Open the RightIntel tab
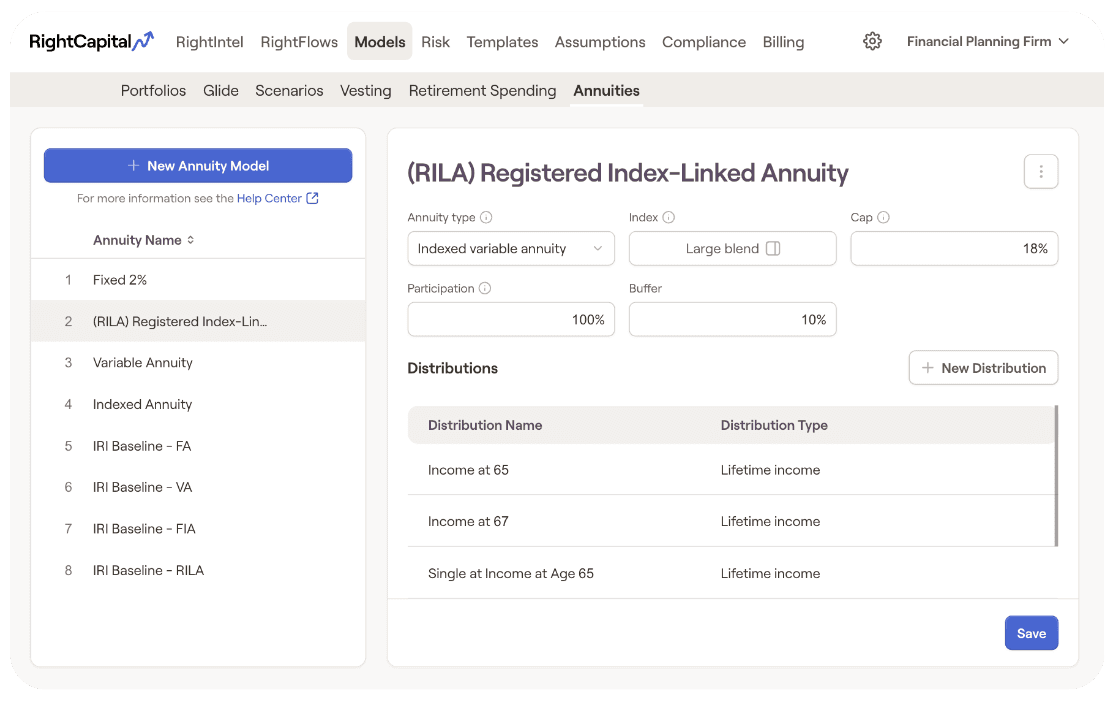 [209, 42]
